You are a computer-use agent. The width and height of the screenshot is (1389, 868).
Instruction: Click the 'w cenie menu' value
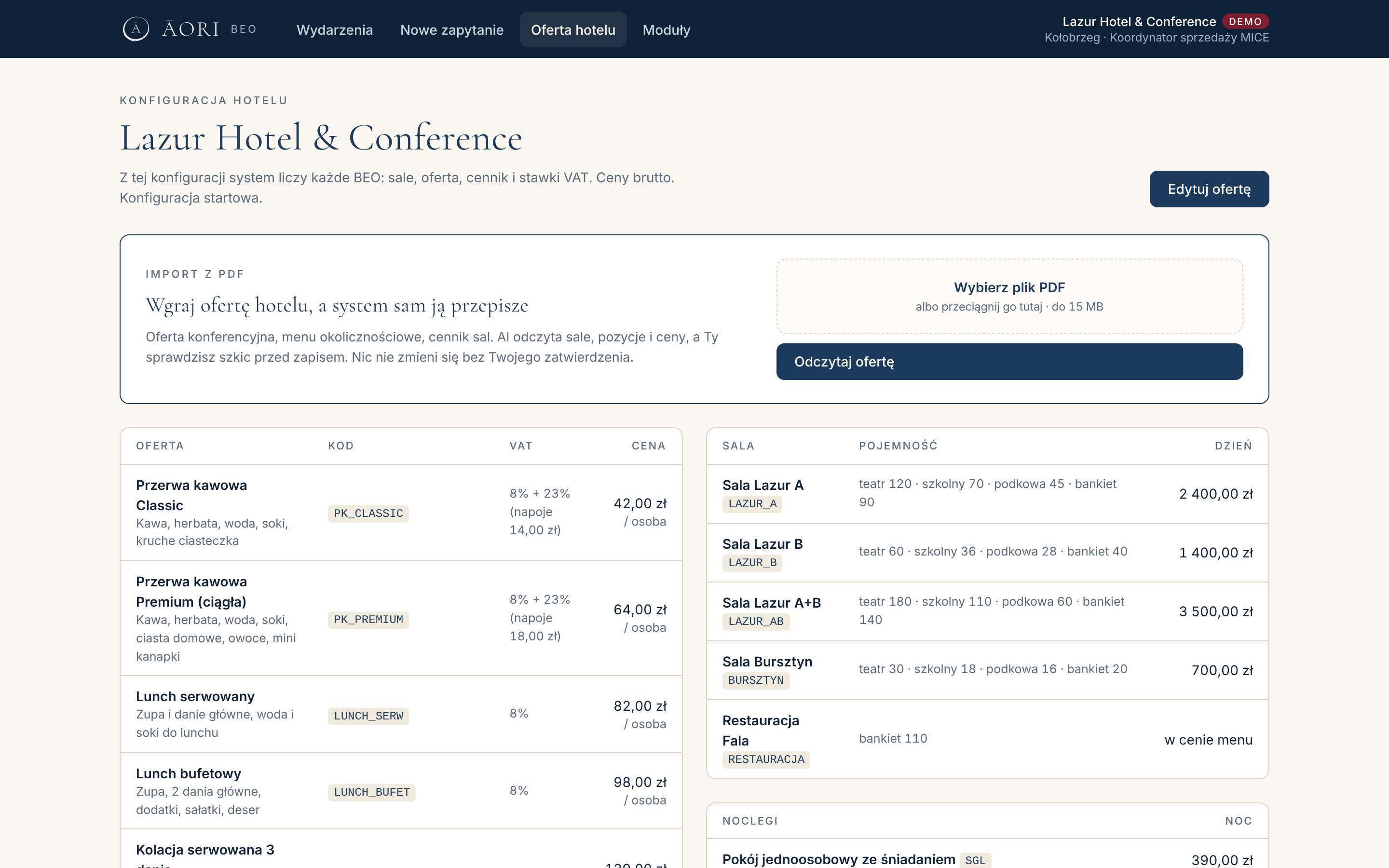(1208, 740)
